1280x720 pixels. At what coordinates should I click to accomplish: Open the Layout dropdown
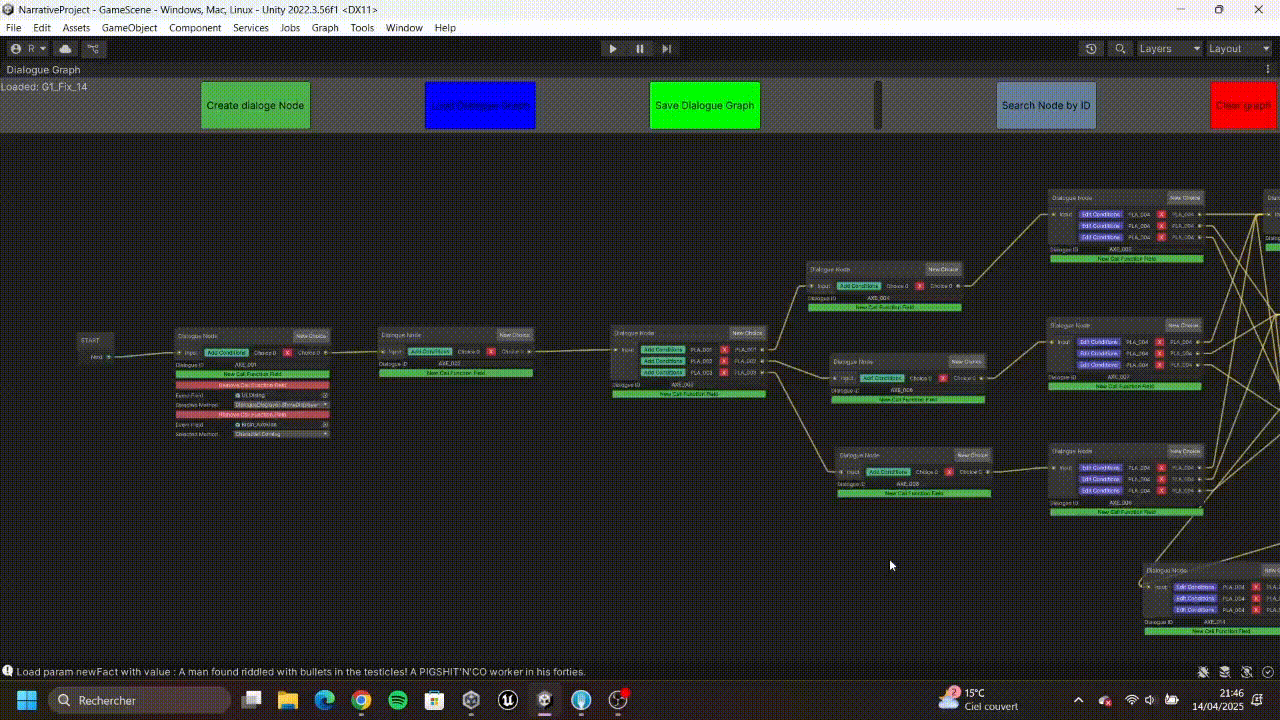(x=1238, y=48)
